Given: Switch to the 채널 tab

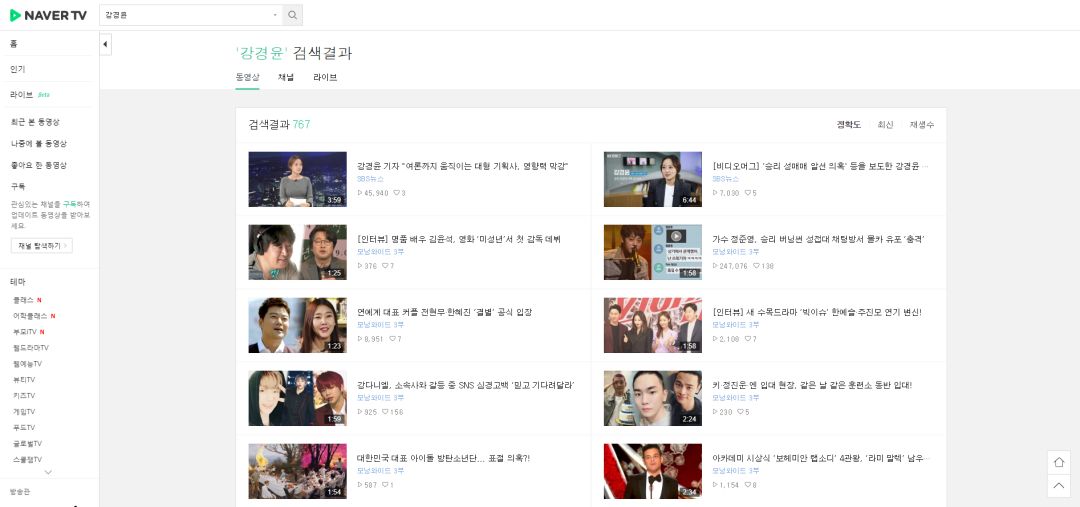Looking at the screenshot, I should pyautogui.click(x=286, y=77).
